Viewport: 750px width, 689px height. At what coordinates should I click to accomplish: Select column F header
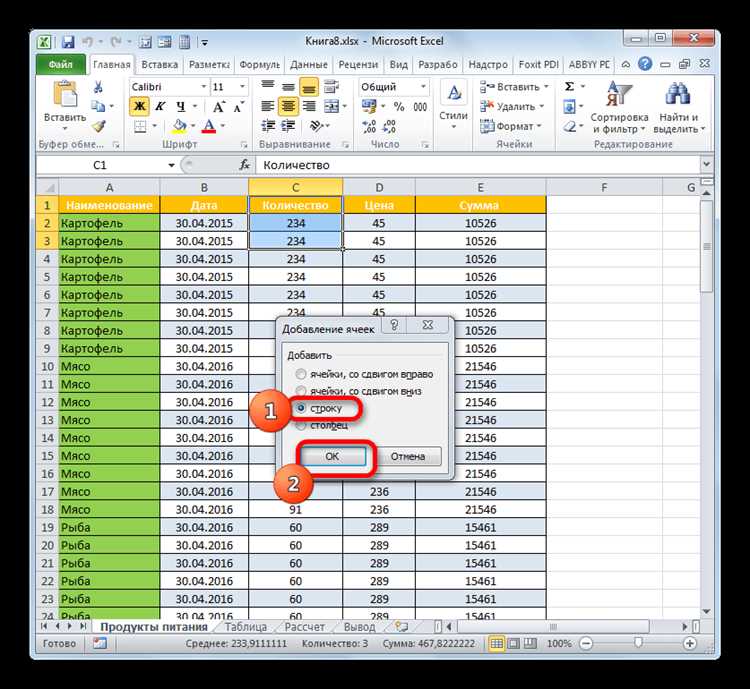604,188
